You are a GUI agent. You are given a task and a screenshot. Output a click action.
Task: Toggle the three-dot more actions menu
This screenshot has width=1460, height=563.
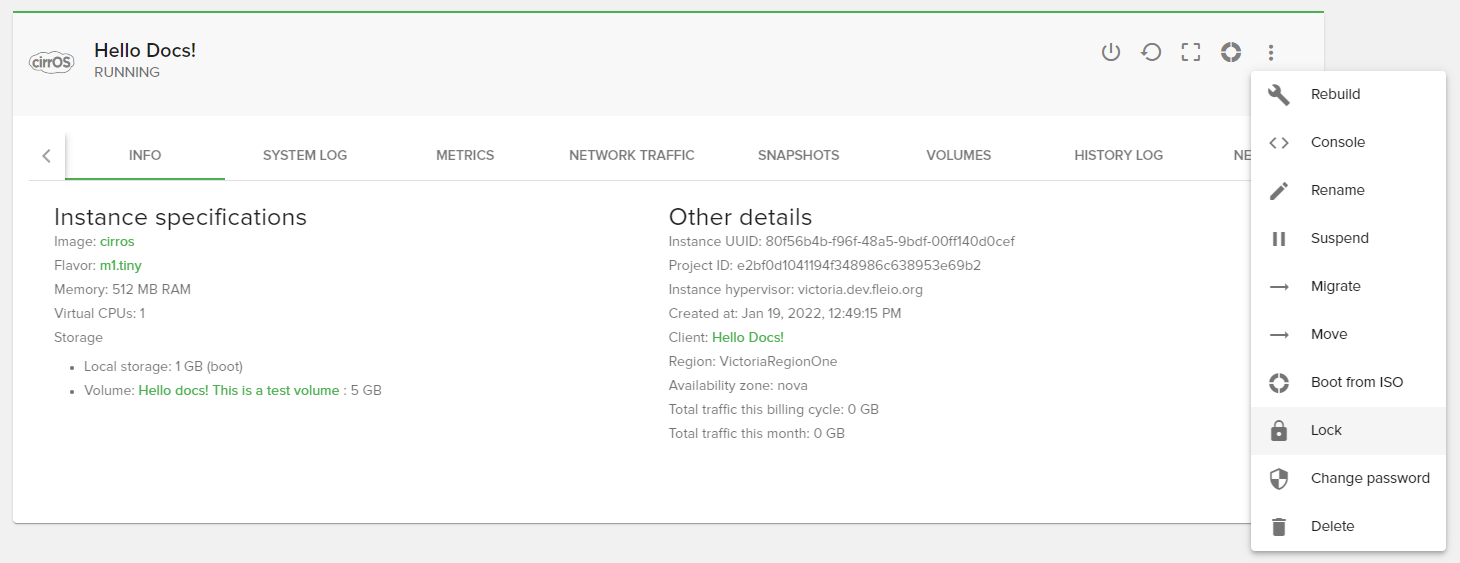click(1270, 53)
